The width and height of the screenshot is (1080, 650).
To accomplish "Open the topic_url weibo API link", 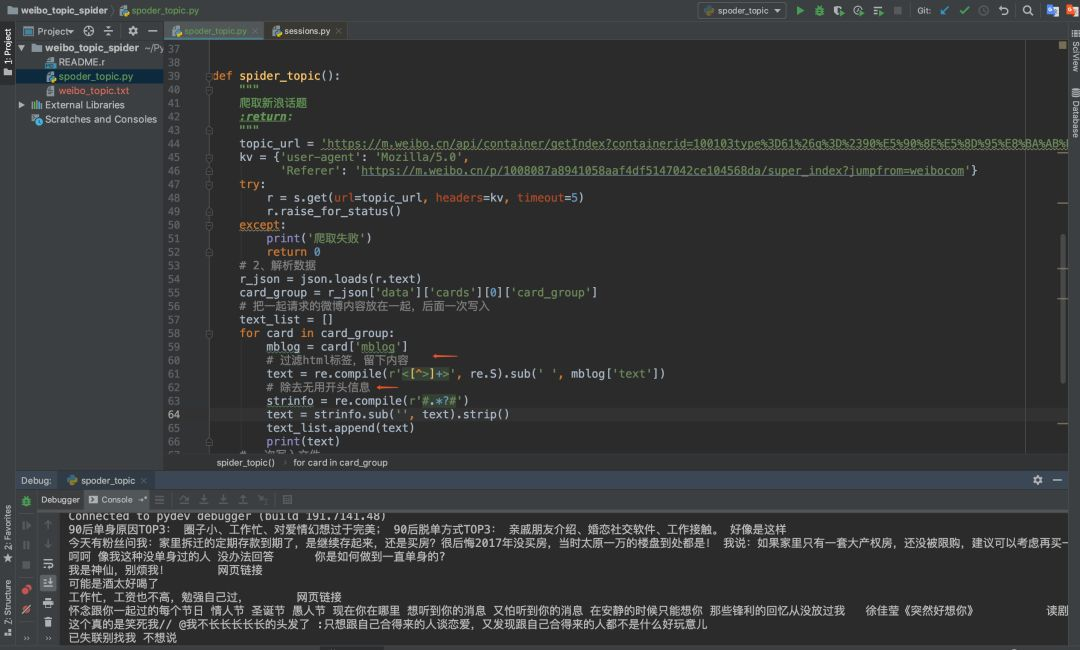I will click(695, 143).
